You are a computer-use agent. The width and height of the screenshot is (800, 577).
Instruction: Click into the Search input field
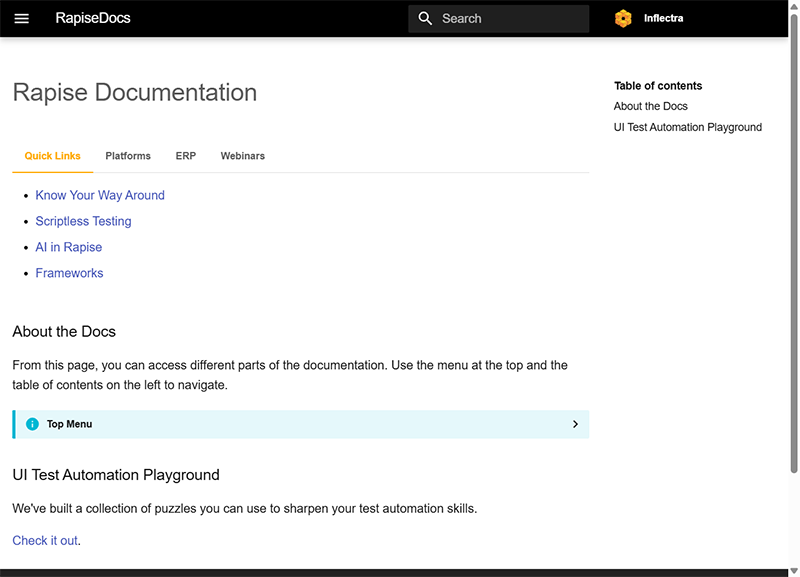[x=510, y=18]
